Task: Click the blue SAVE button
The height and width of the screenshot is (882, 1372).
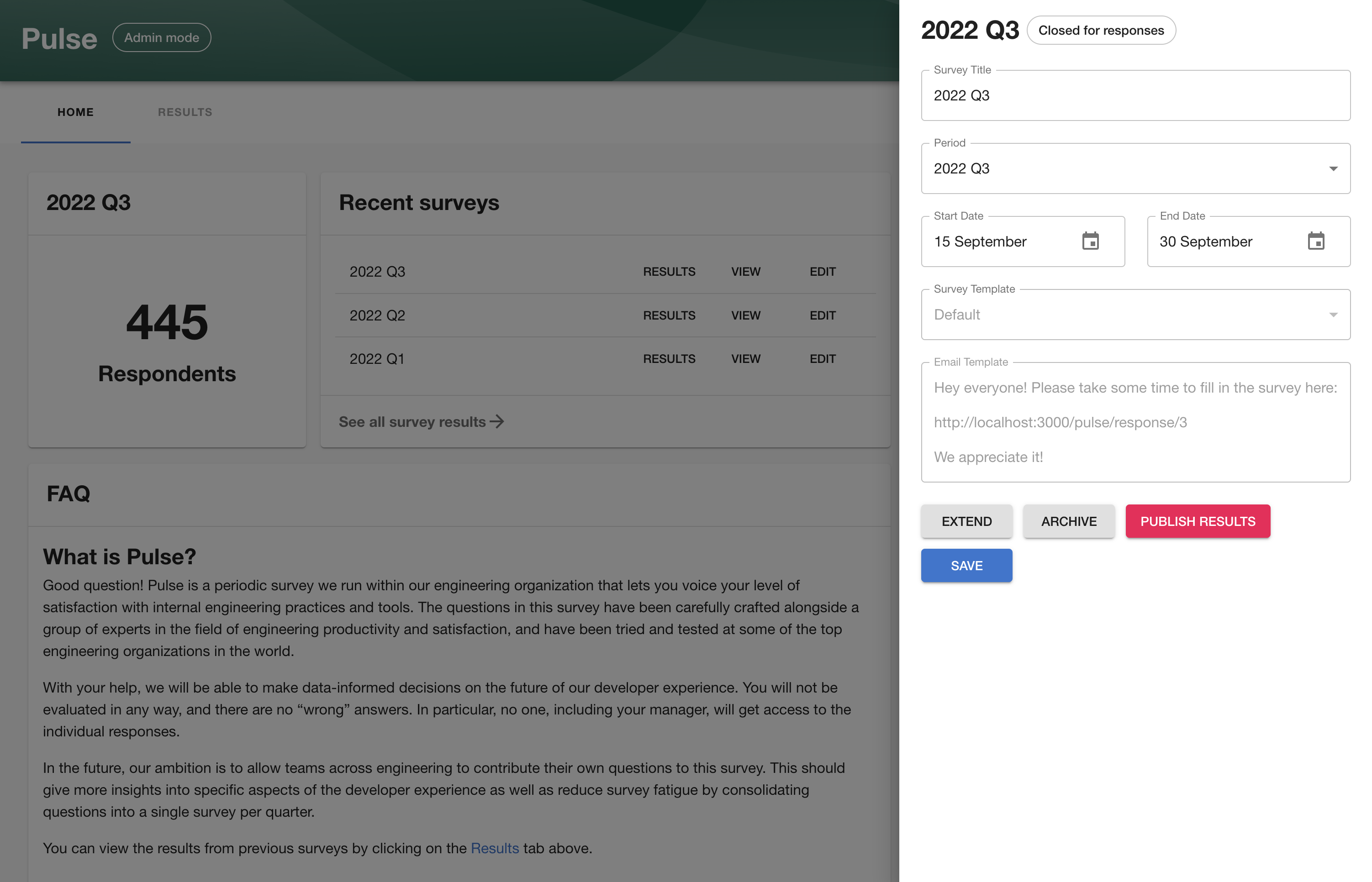Action: pos(966,566)
